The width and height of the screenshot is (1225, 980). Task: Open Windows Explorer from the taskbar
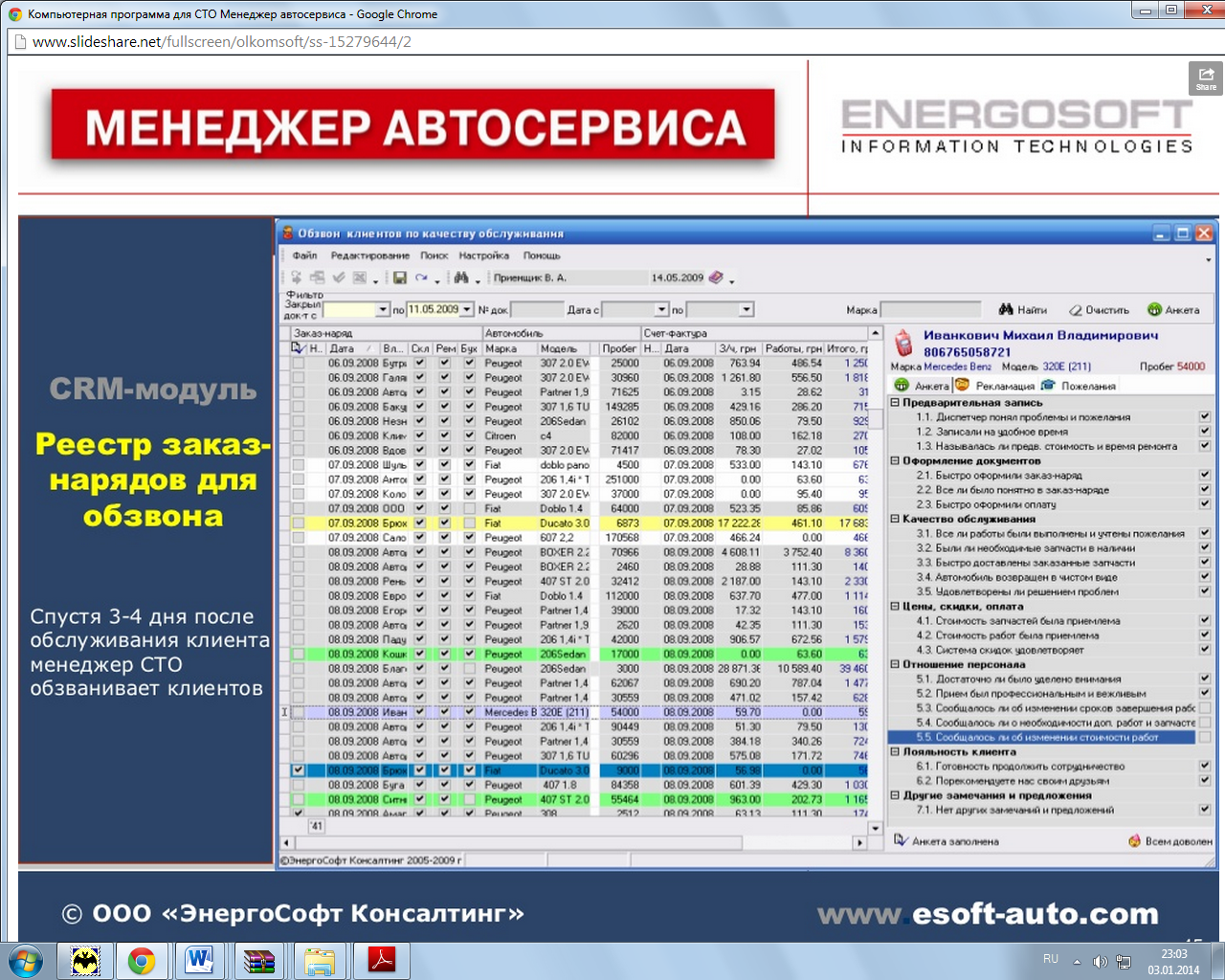tap(319, 960)
